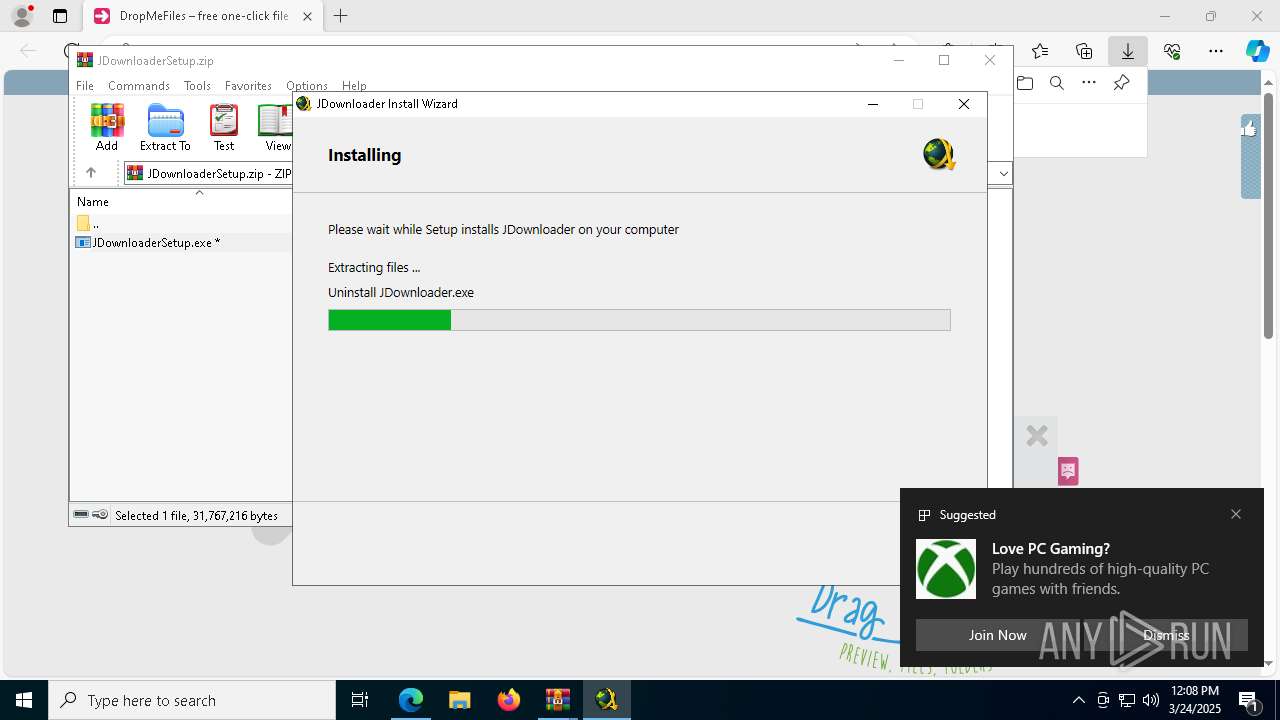Minimize the JDownloader Install Wizard window
This screenshot has width=1280, height=720.
pyautogui.click(x=873, y=104)
